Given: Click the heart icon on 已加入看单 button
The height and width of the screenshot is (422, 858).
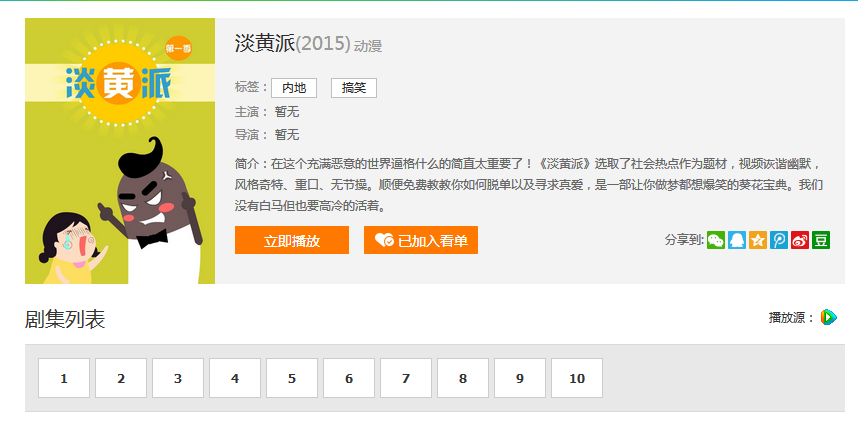Looking at the screenshot, I should pos(384,240).
